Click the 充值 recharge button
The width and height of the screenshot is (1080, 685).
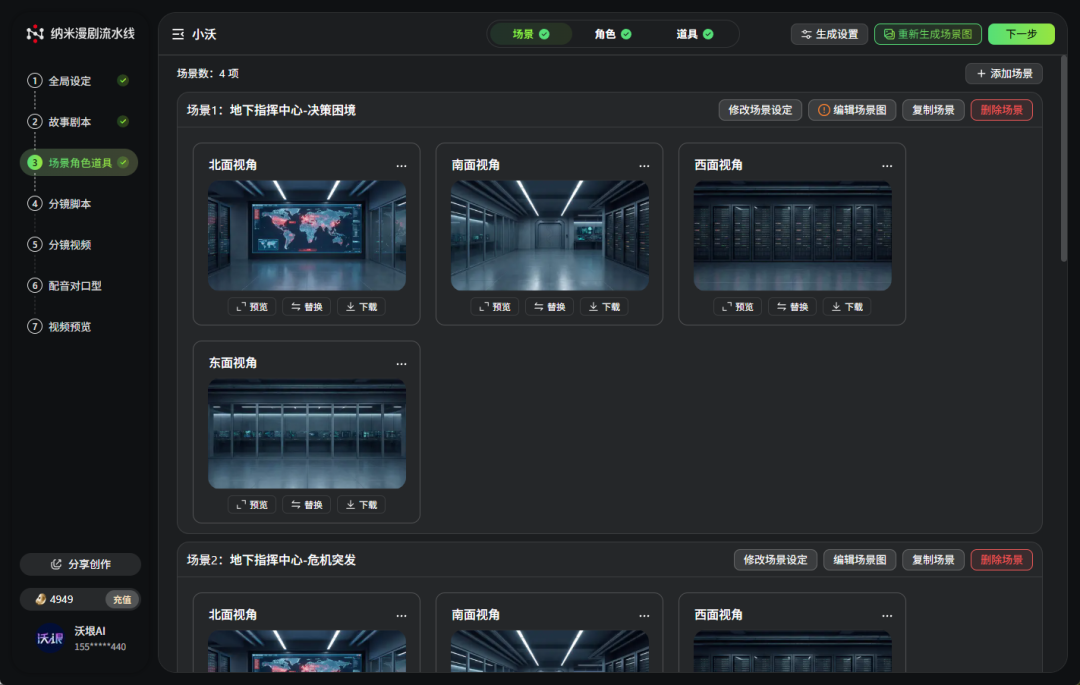pos(122,600)
